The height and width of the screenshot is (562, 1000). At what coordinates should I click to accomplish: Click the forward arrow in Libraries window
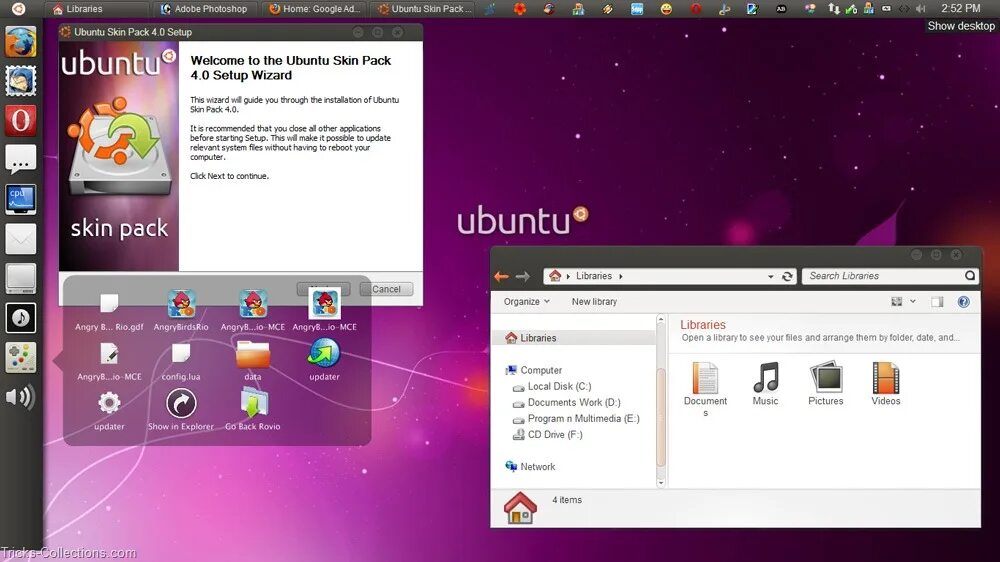[x=523, y=276]
